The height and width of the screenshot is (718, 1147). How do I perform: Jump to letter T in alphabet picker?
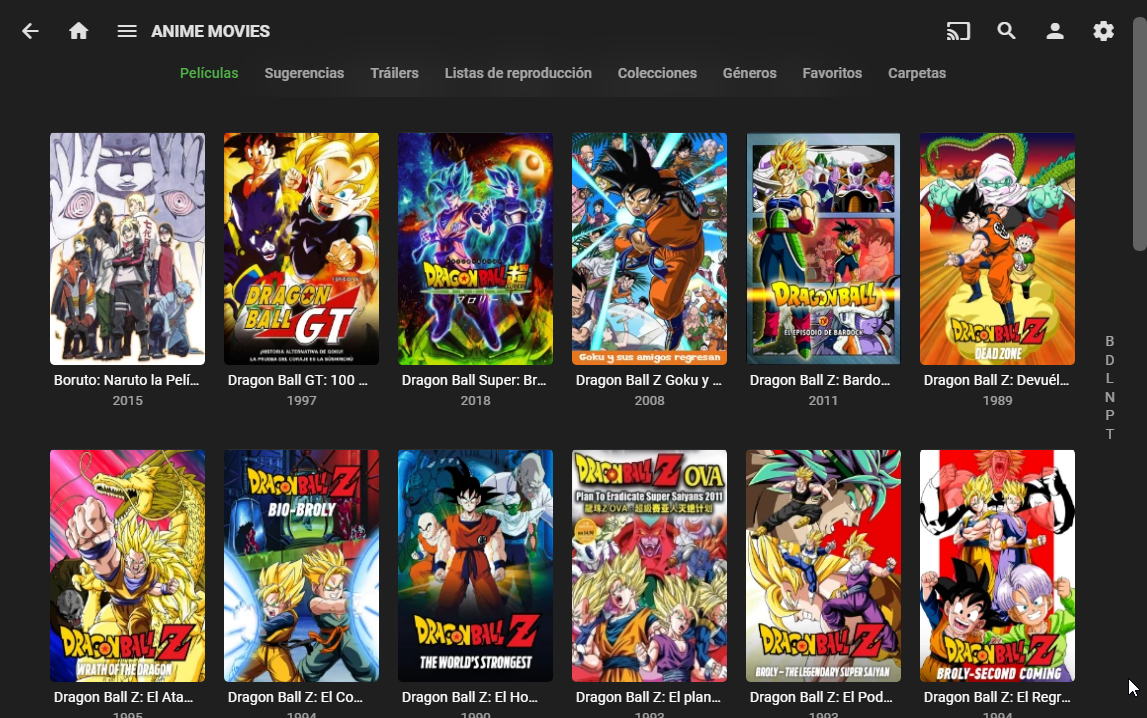[x=1110, y=434]
